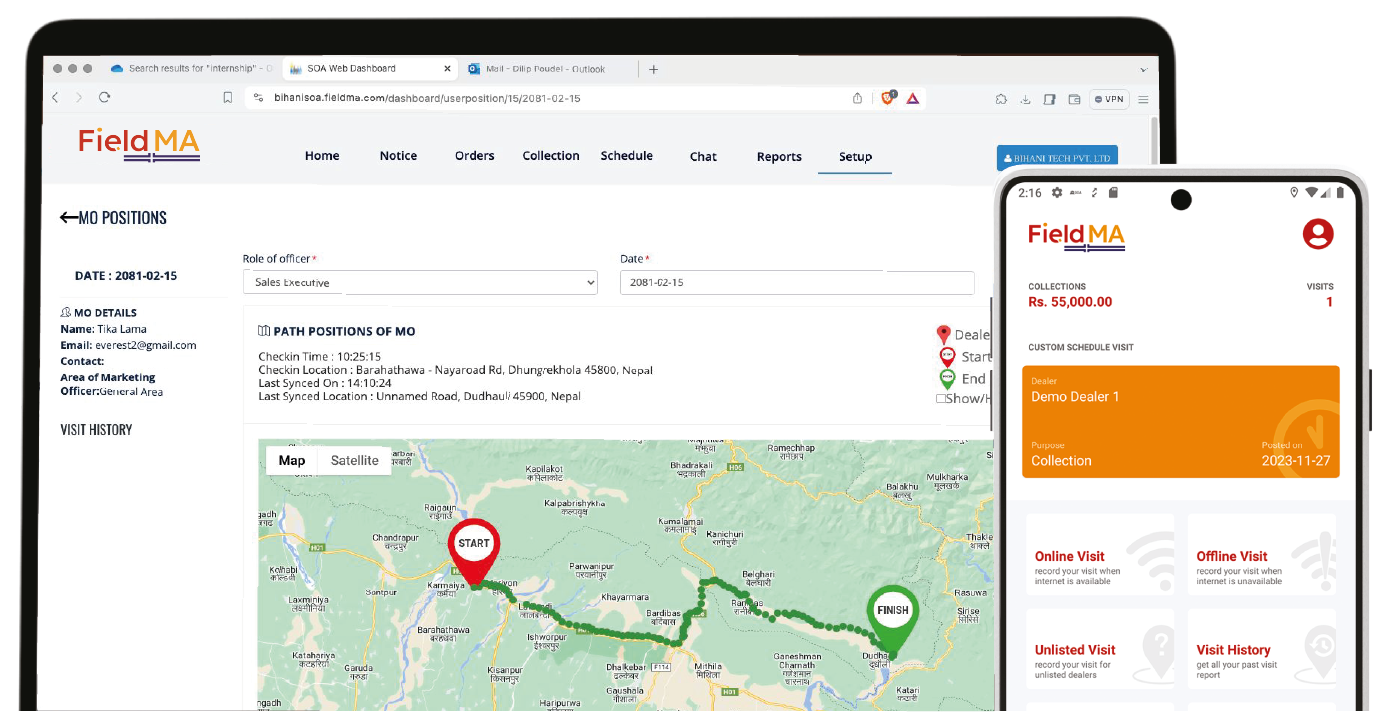Open a new browser tab with plus
Screen dimensions: 1391x712
[653, 69]
